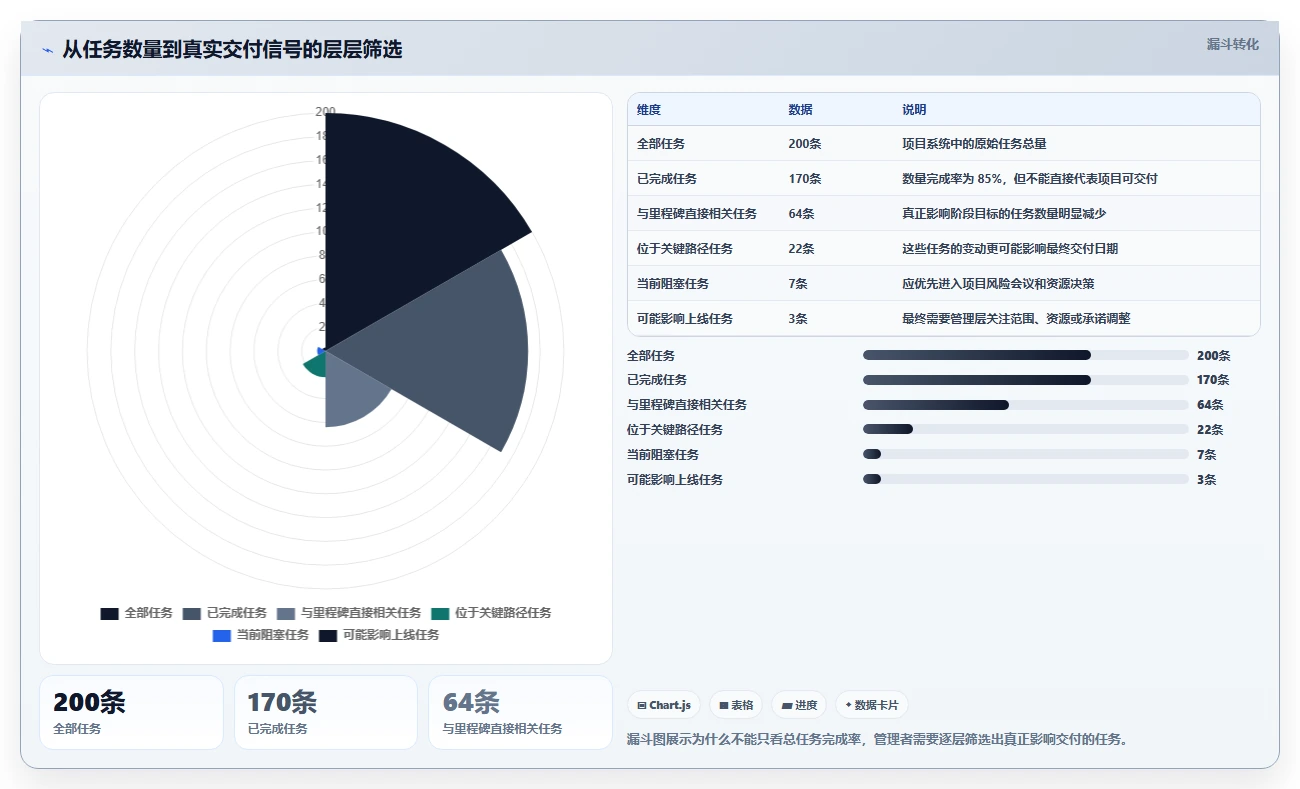Toggle the 与里程碑直接相关任务 legend item
The height and width of the screenshot is (789, 1300).
(x=349, y=613)
